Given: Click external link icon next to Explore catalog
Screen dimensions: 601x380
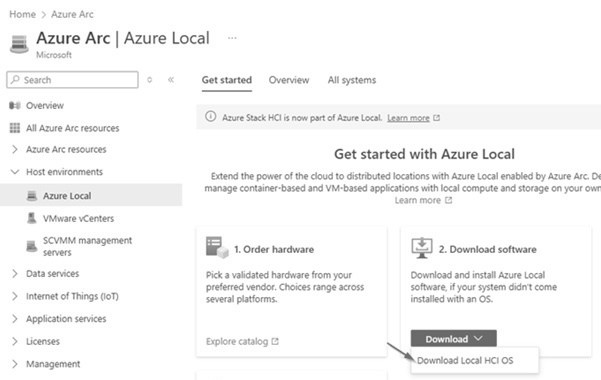Looking at the screenshot, I should pos(275,341).
